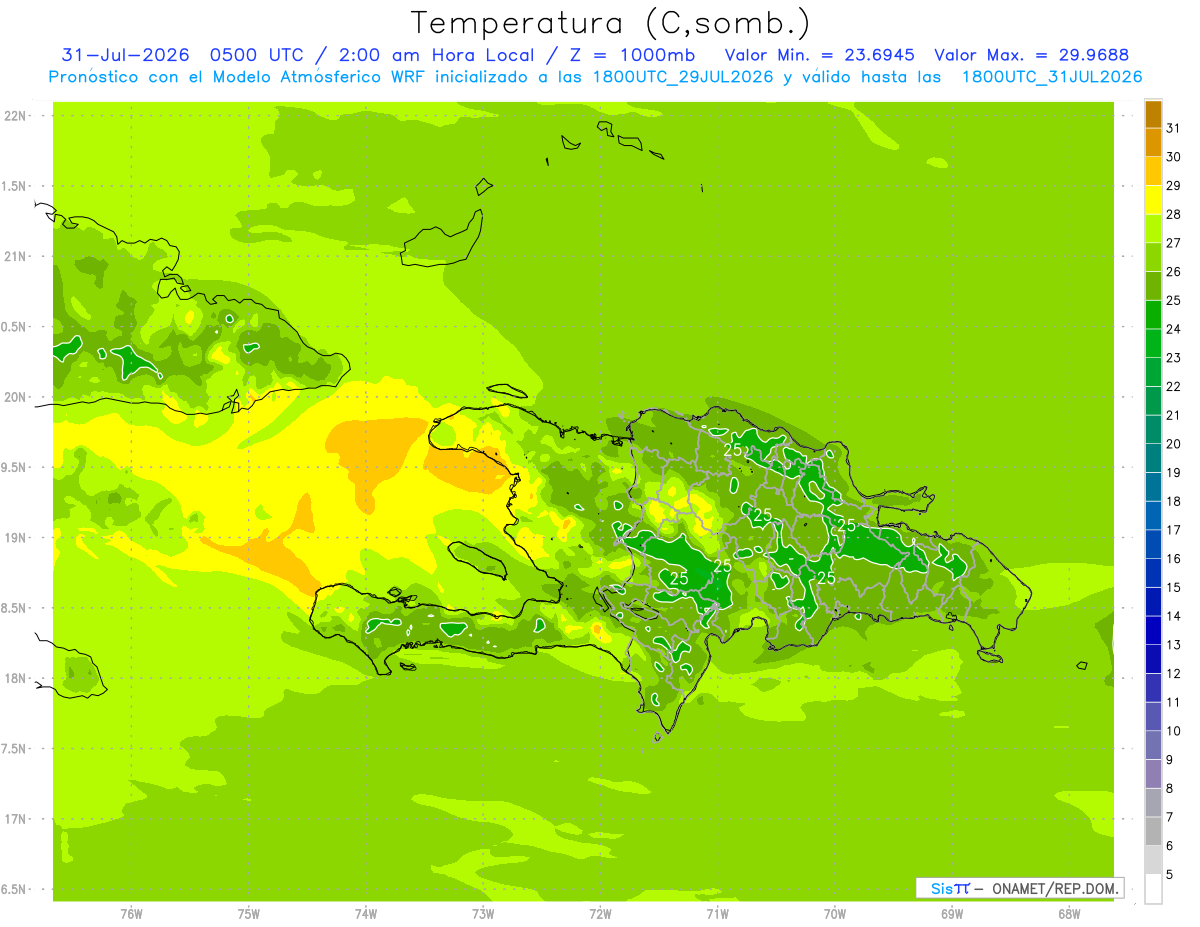Image resolution: width=1200 pixels, height=927 pixels.
Task: Click legend swatch between 6 and 7
Action: click(x=1153, y=831)
